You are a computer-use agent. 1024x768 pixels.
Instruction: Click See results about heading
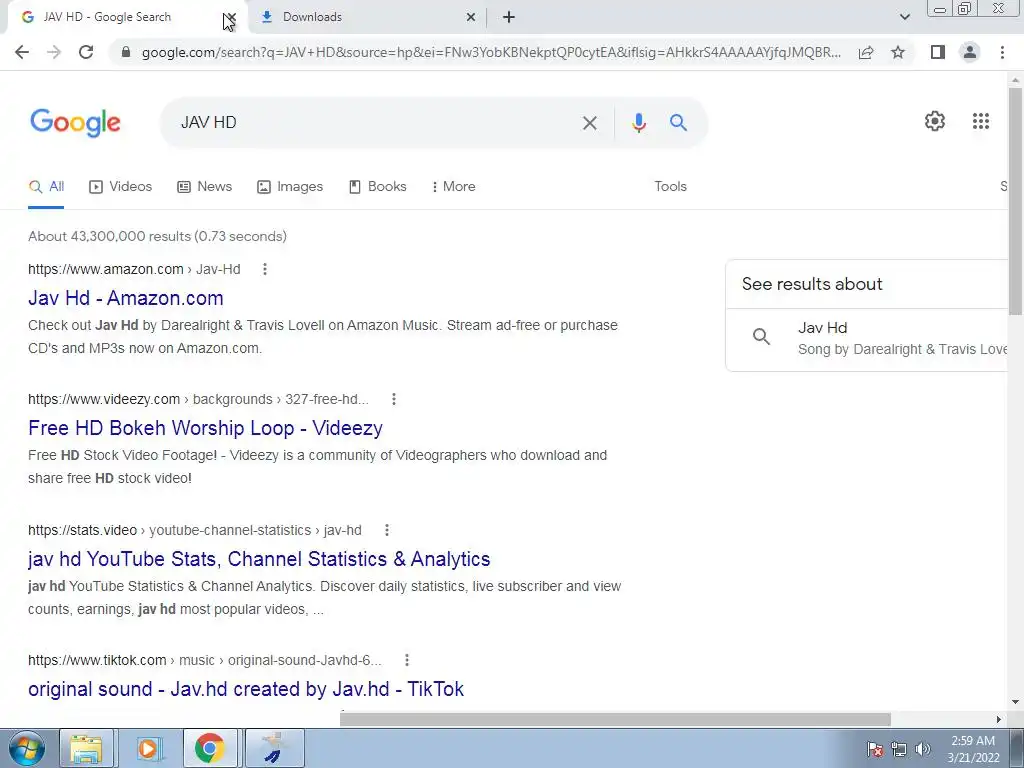coord(812,284)
